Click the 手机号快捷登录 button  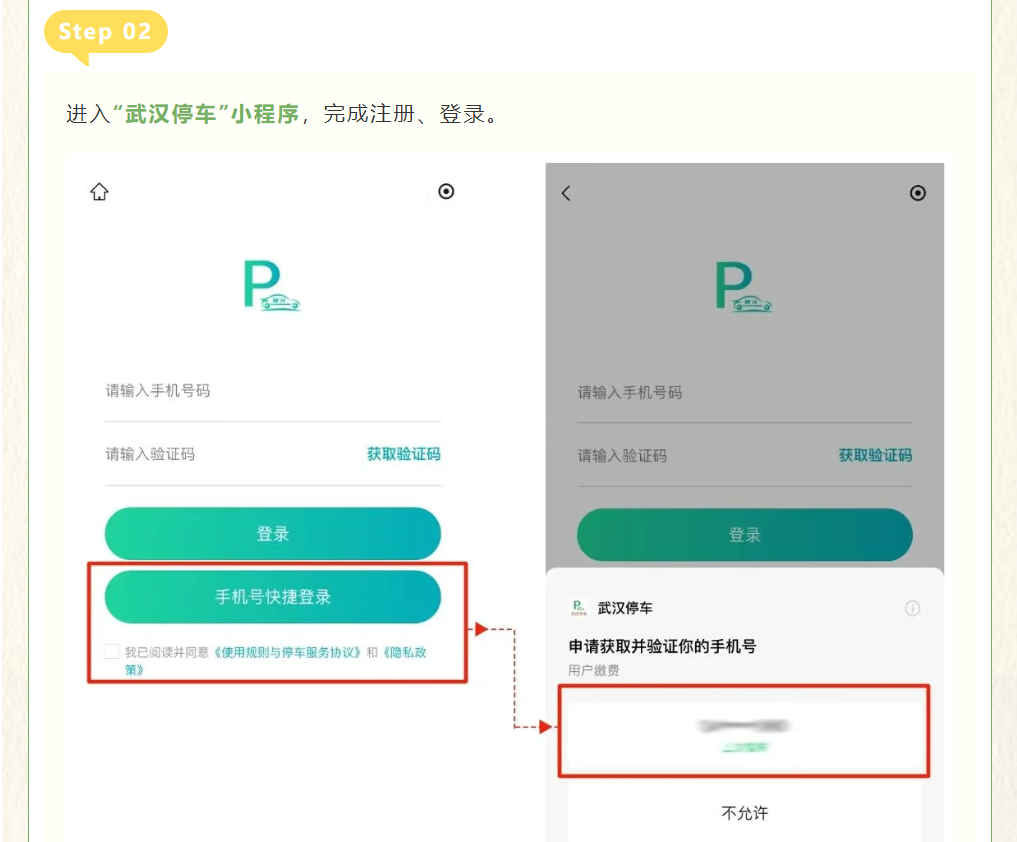pos(273,597)
